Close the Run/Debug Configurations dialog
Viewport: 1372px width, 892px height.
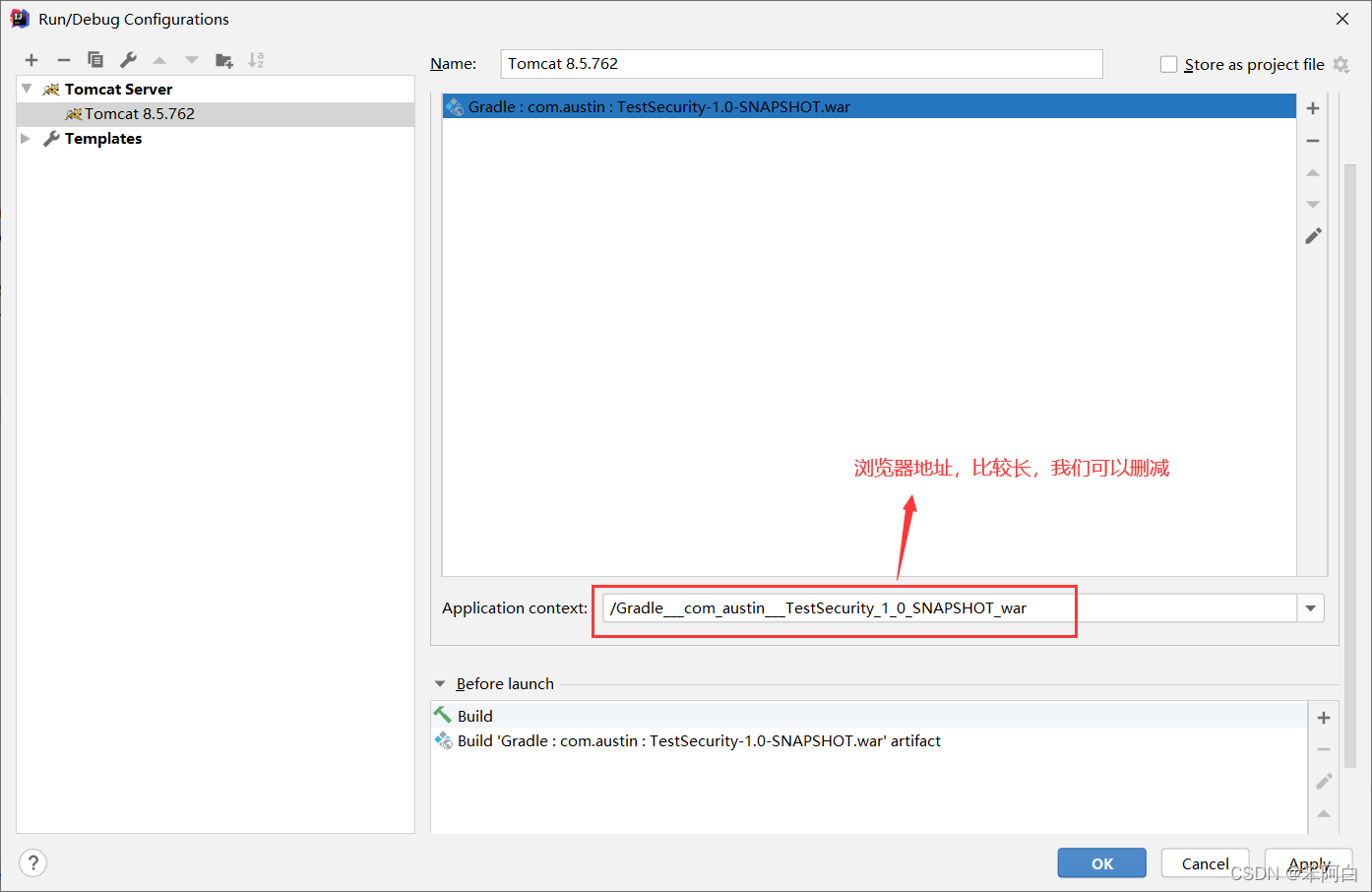click(1342, 19)
